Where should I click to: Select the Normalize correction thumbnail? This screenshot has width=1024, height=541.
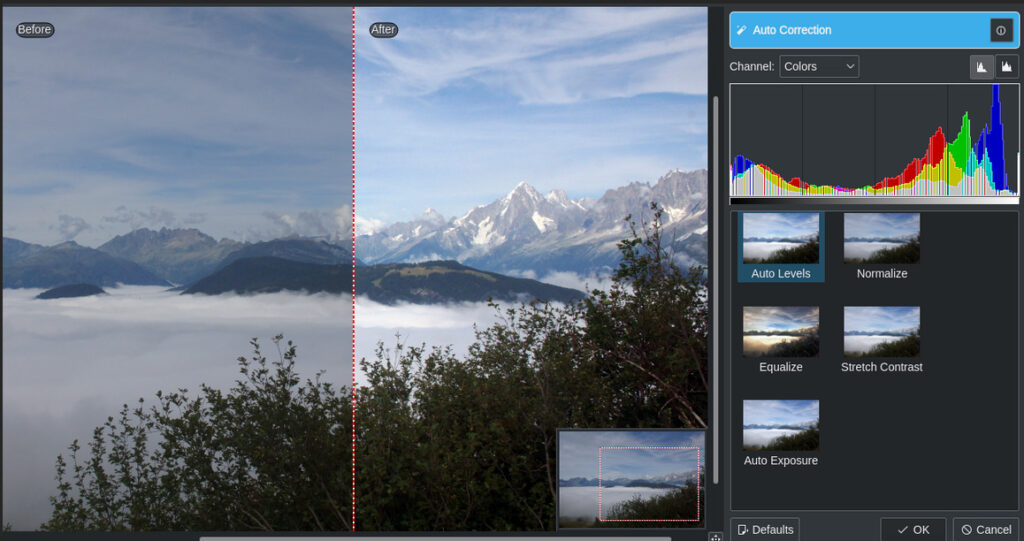[882, 247]
